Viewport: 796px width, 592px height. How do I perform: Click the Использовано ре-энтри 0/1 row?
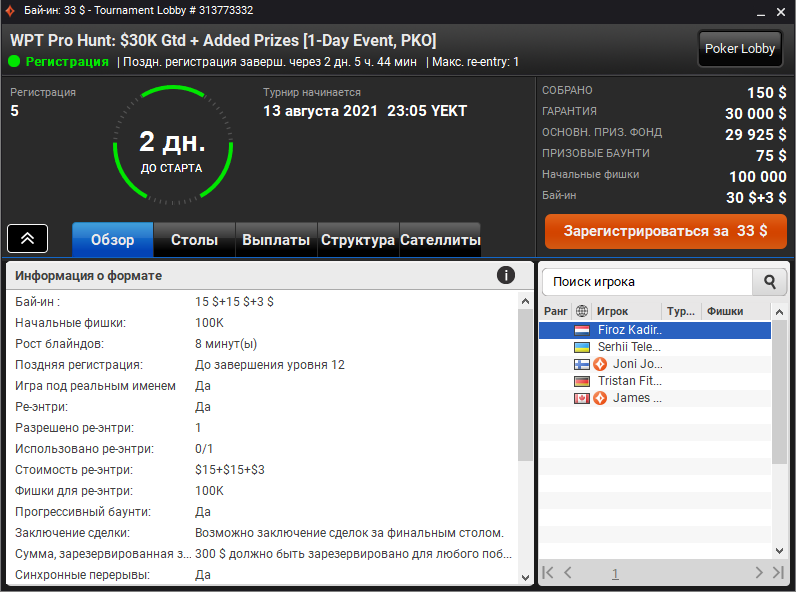coord(264,449)
